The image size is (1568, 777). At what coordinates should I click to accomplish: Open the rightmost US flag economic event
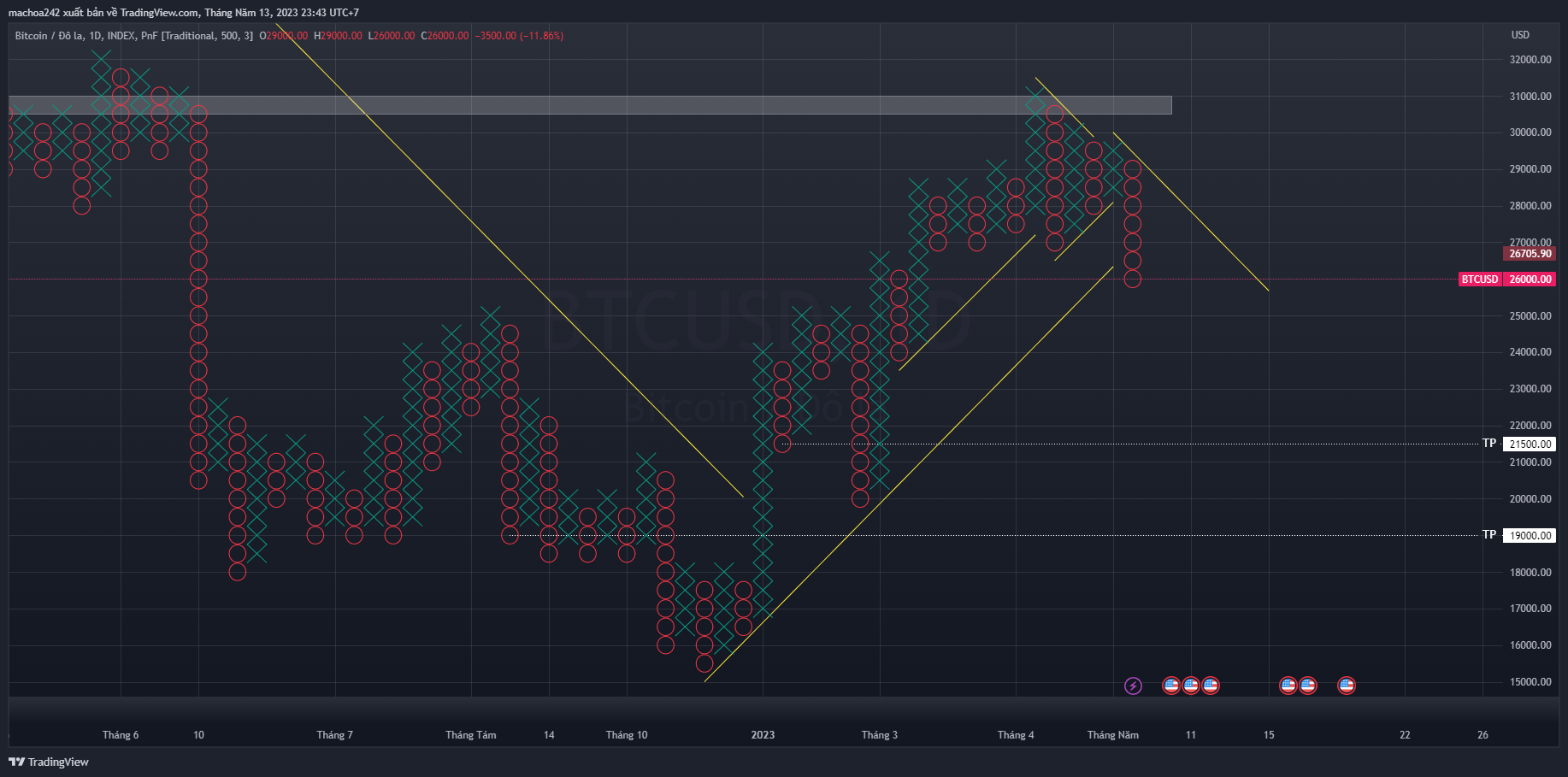click(1347, 686)
